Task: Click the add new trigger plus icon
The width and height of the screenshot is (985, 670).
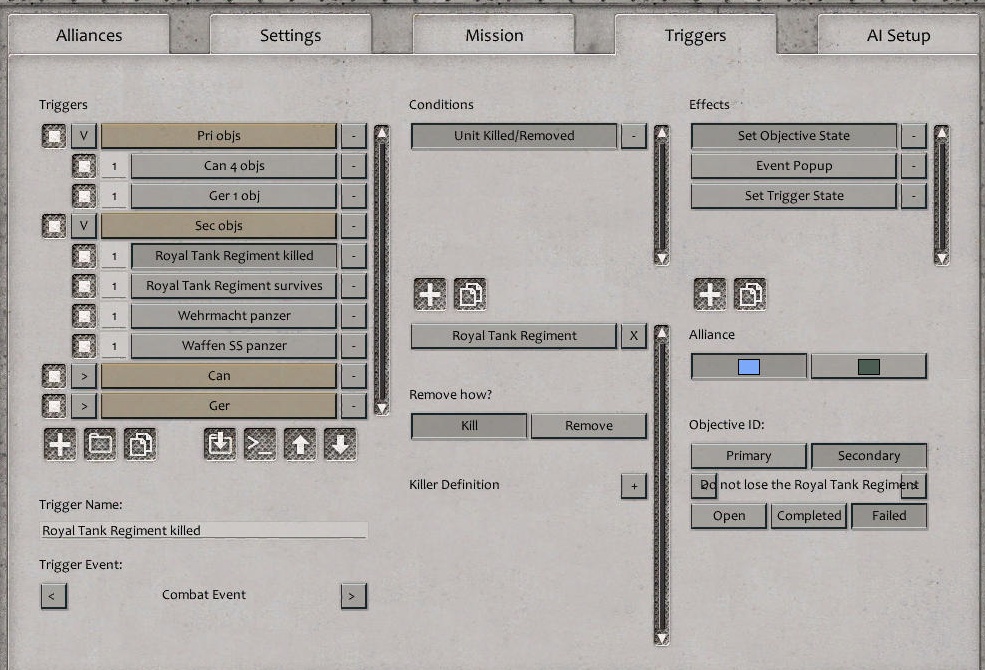Action: 59,444
